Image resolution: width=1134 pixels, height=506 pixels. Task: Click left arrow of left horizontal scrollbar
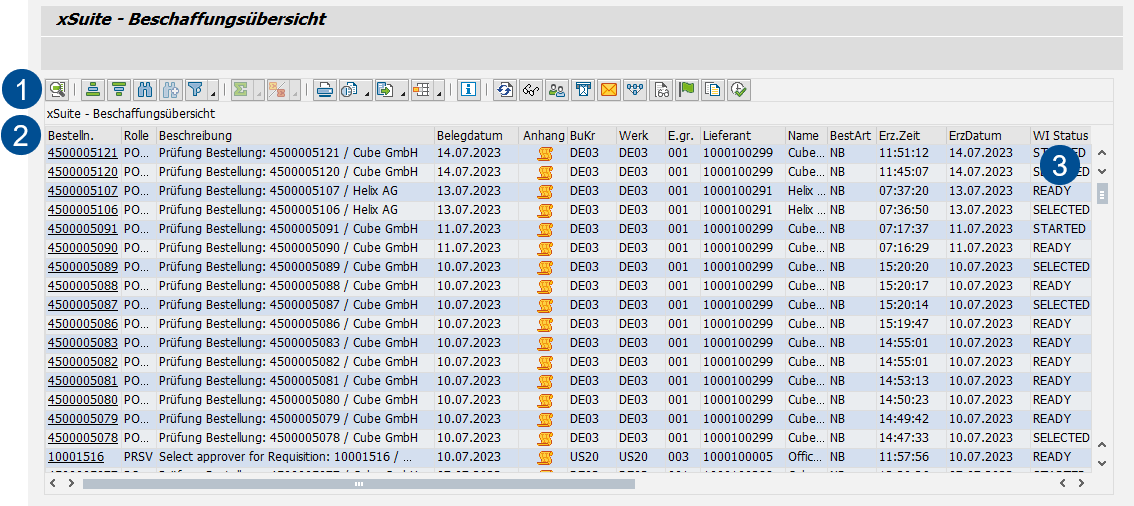coord(53,483)
